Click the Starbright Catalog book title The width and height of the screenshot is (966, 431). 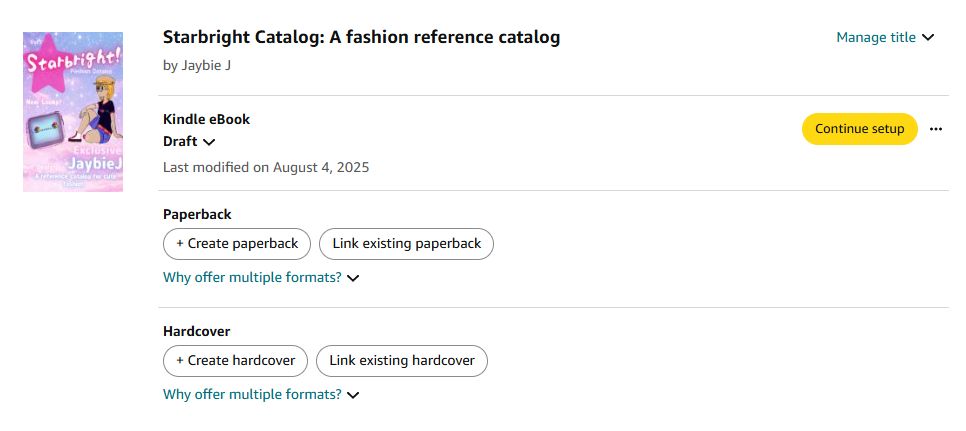(361, 37)
